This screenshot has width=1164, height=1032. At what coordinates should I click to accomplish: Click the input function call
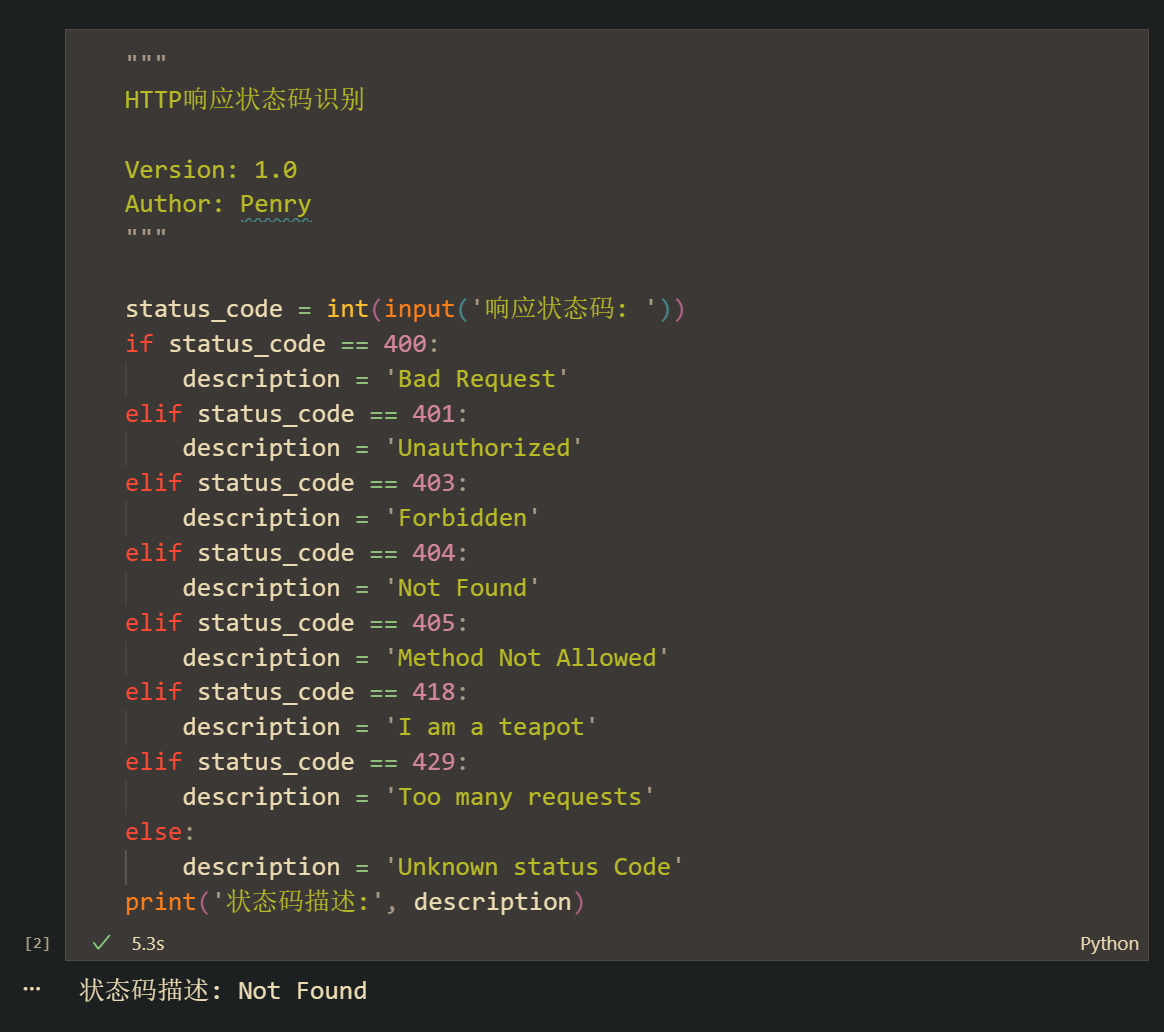coord(420,310)
